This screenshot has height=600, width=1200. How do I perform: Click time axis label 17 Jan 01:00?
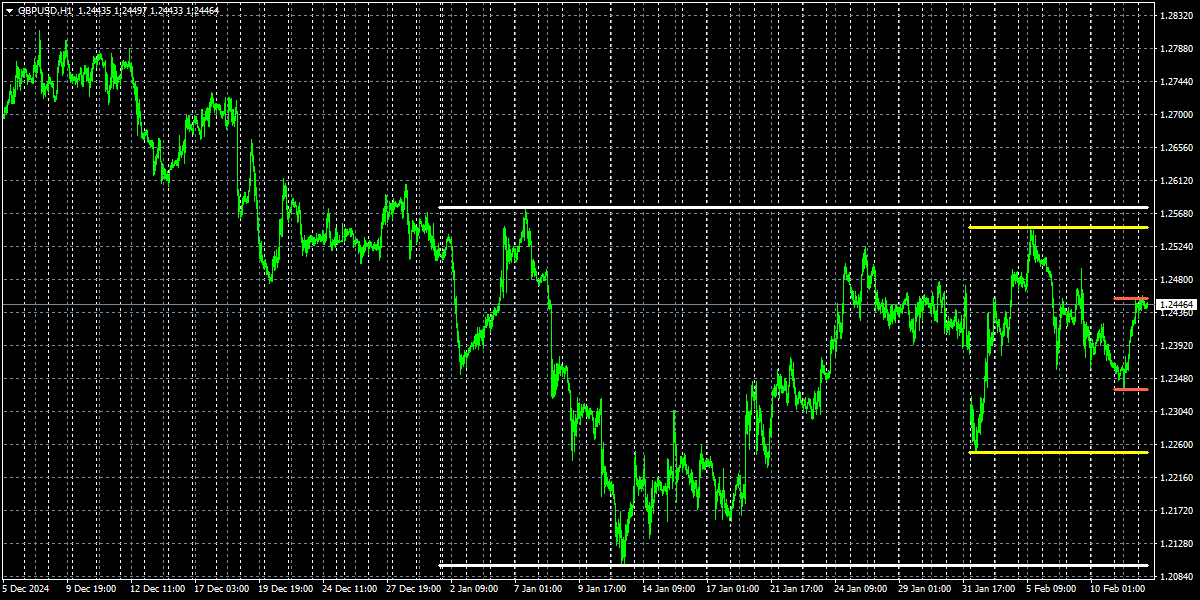coord(734,590)
